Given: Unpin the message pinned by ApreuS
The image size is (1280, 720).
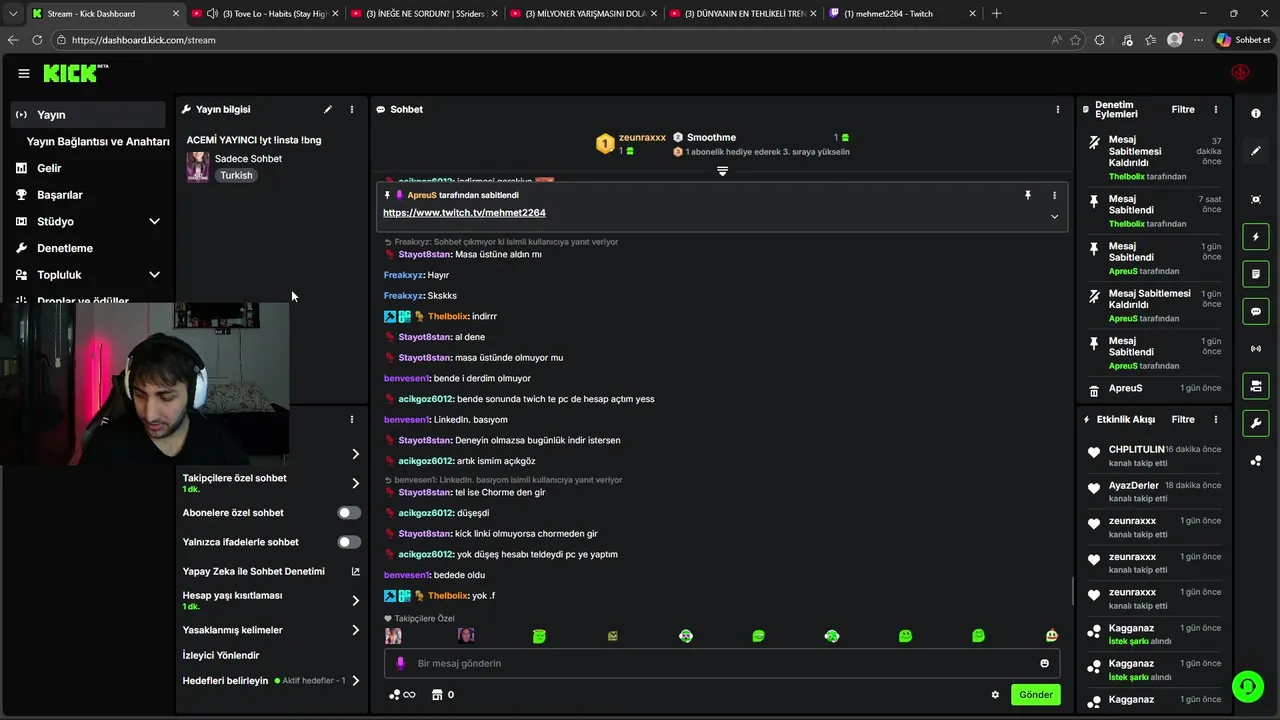Looking at the screenshot, I should pos(1028,195).
